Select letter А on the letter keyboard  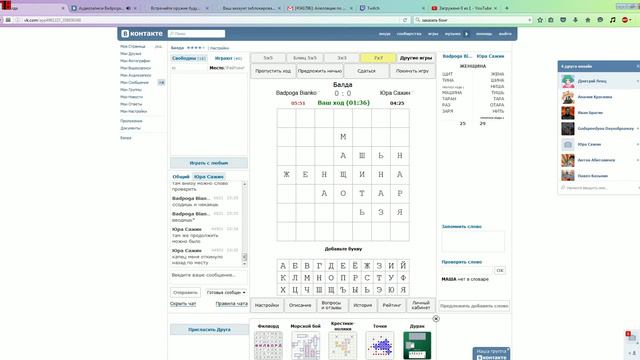coord(283,266)
